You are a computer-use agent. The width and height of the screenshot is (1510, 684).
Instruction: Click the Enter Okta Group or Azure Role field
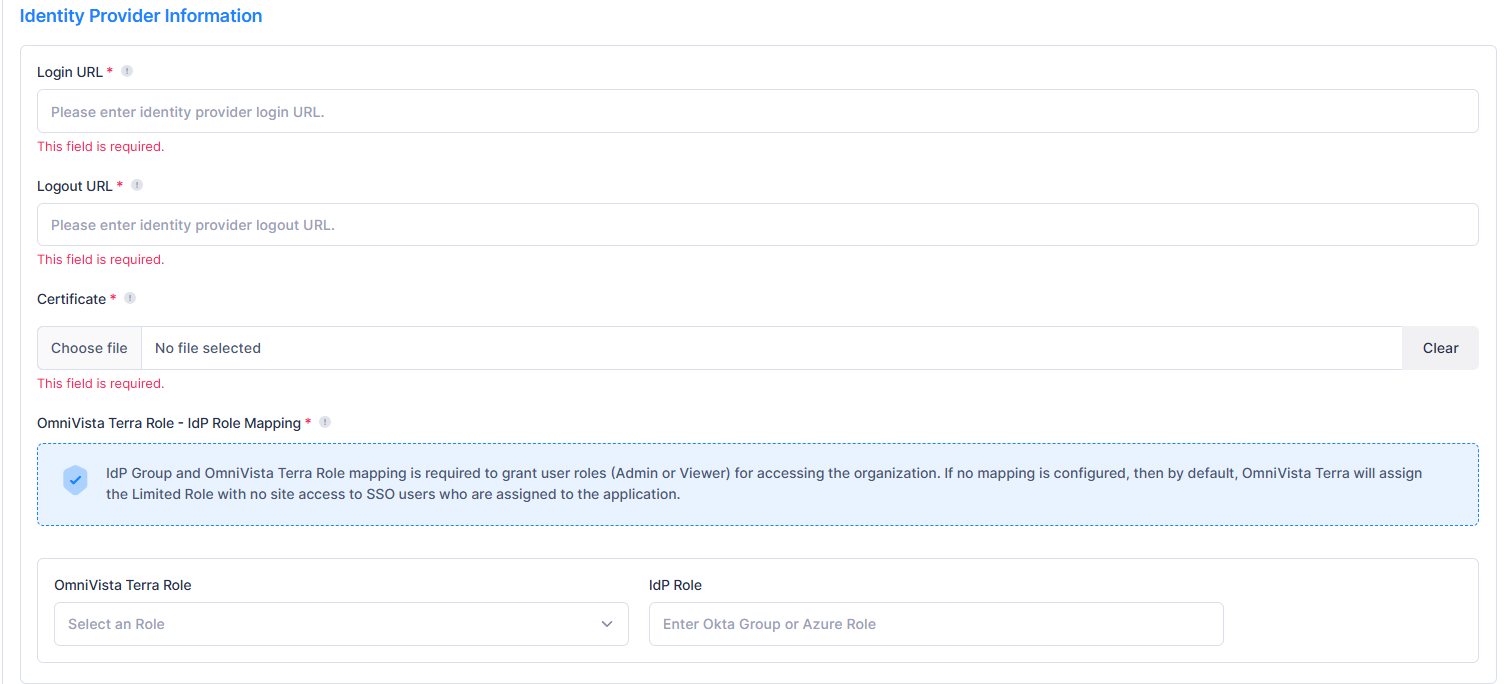tap(935, 623)
